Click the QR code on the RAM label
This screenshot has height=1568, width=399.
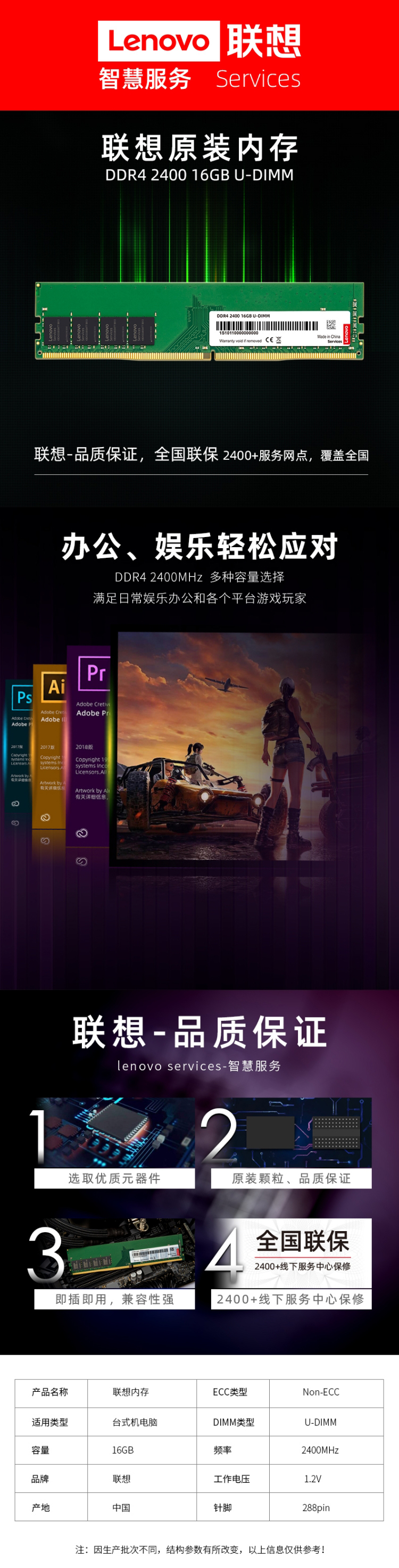coord(331,325)
